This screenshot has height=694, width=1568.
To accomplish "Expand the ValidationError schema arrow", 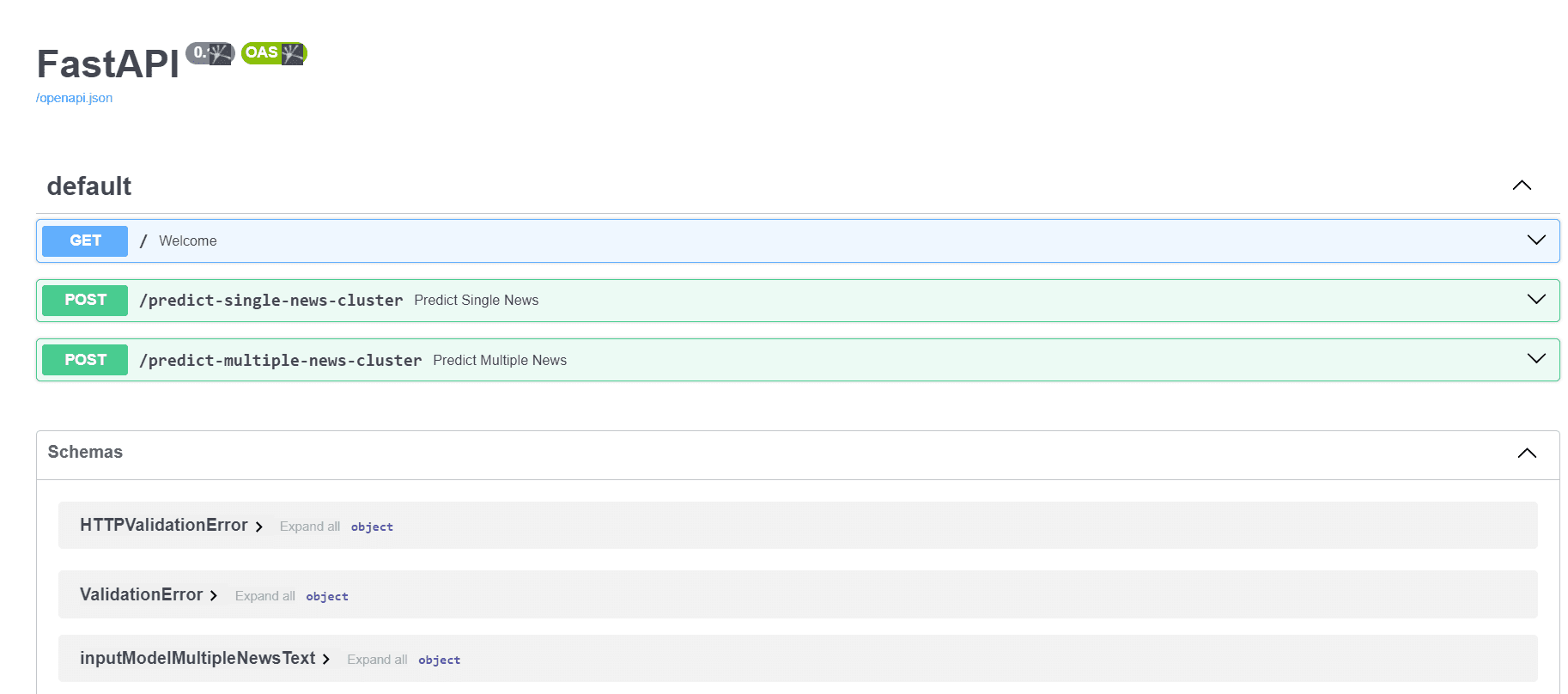I will 214,596.
